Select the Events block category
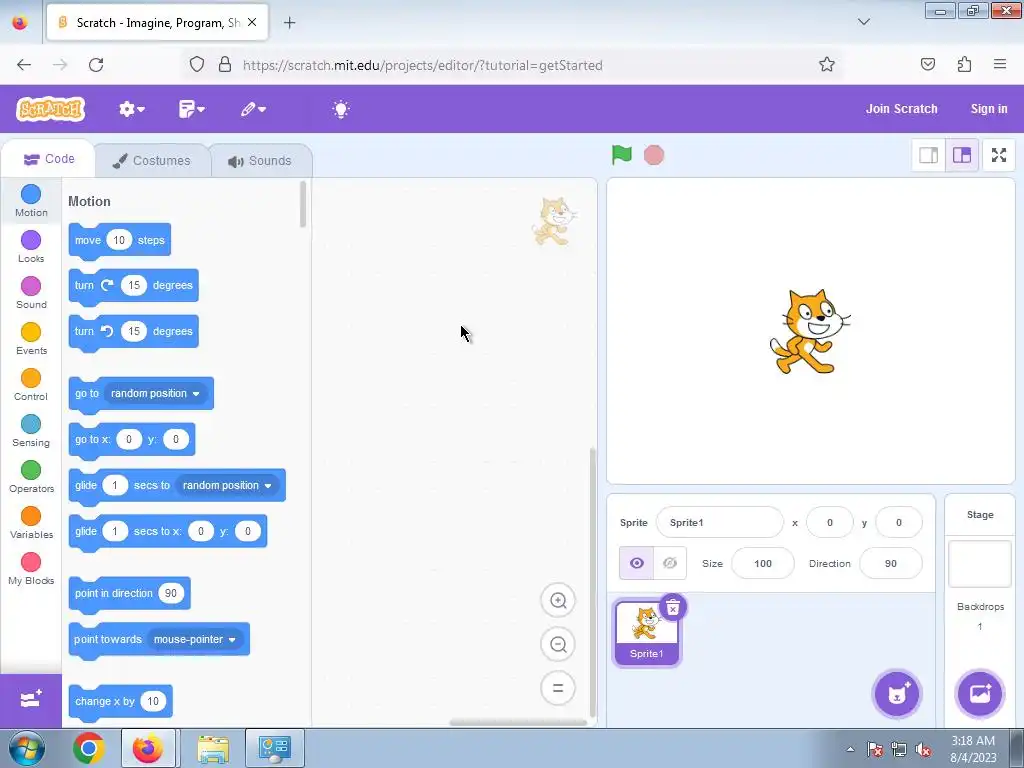 coord(31,339)
